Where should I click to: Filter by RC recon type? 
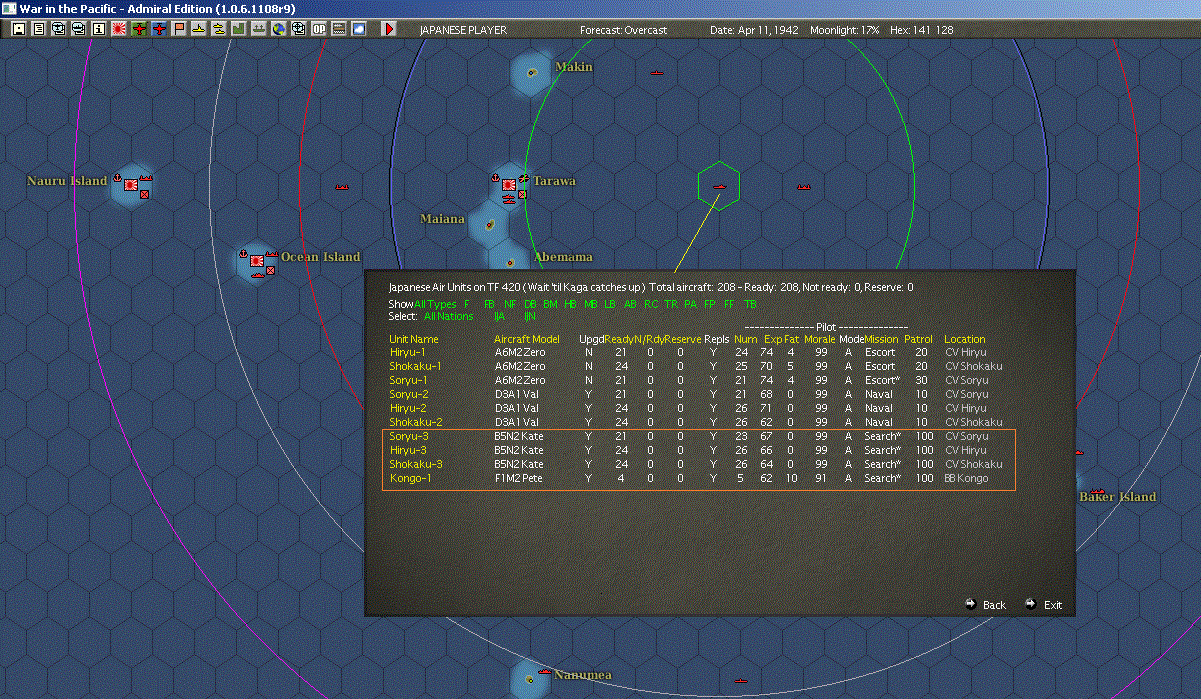coord(651,304)
